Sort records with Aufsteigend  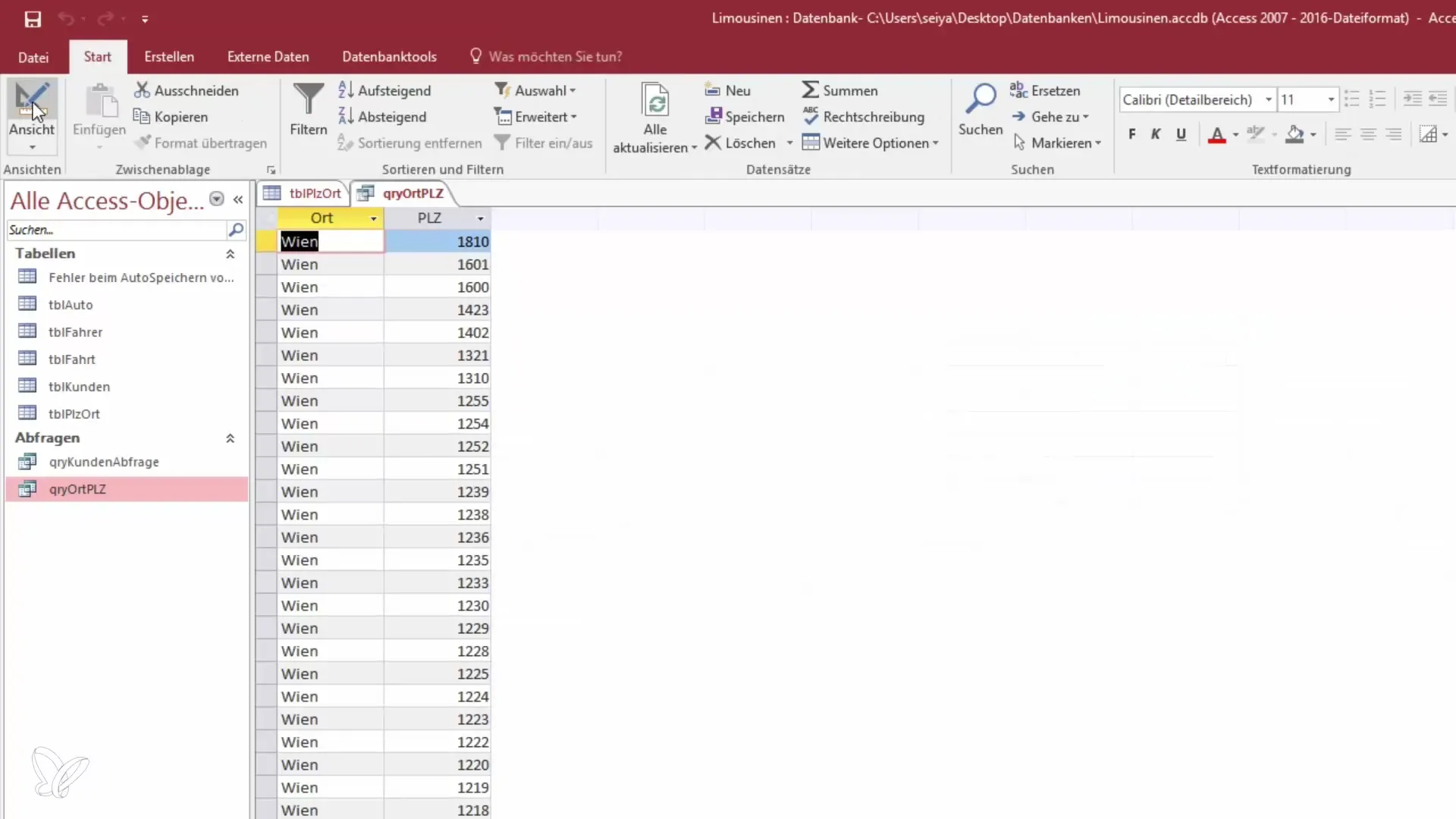point(384,90)
